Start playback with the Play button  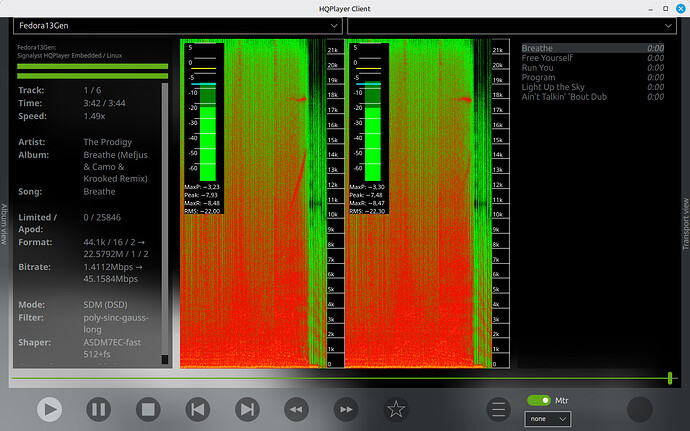coord(49,409)
